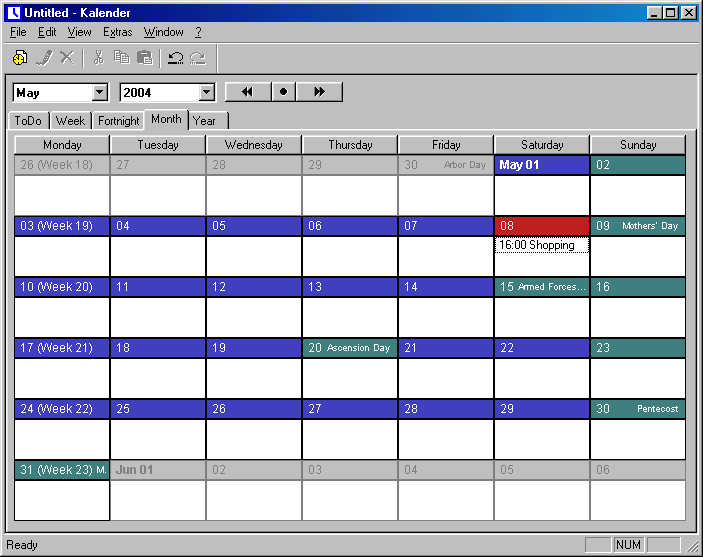The image size is (703, 557).
Task: Switch to the ToDo tab
Action: (28, 121)
